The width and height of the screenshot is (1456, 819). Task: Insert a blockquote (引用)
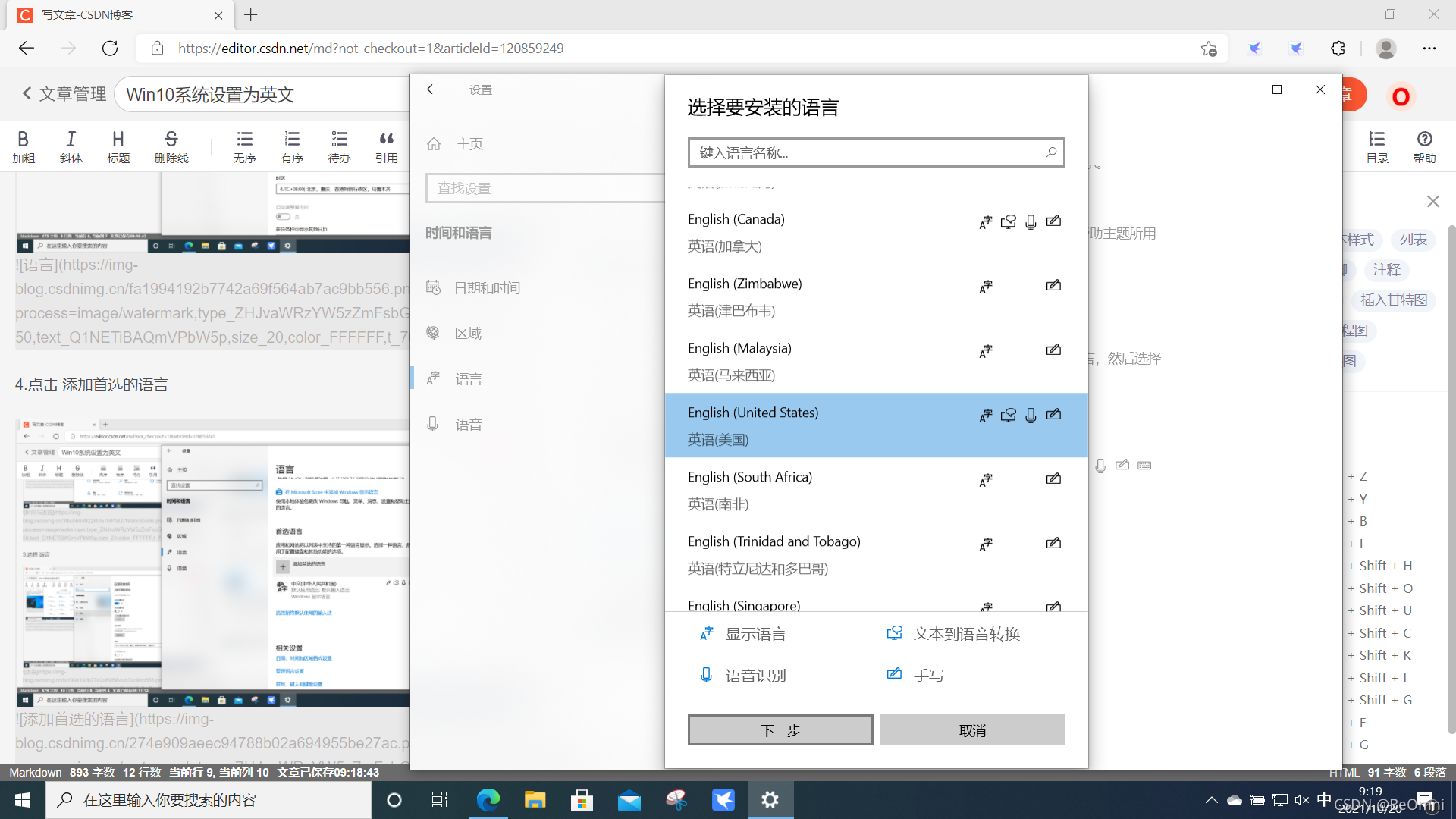[x=386, y=146]
